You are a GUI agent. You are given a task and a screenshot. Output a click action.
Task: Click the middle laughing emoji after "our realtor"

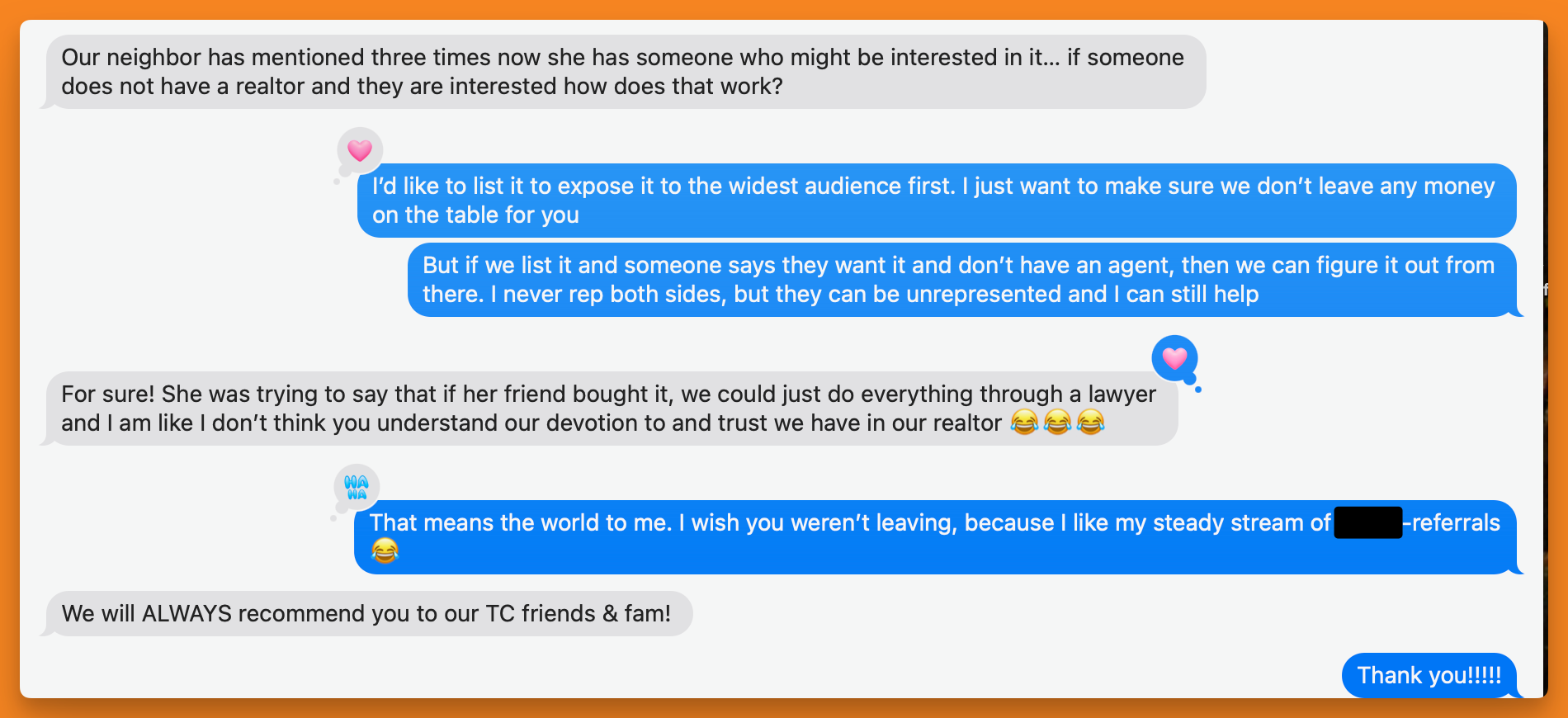tap(1057, 423)
